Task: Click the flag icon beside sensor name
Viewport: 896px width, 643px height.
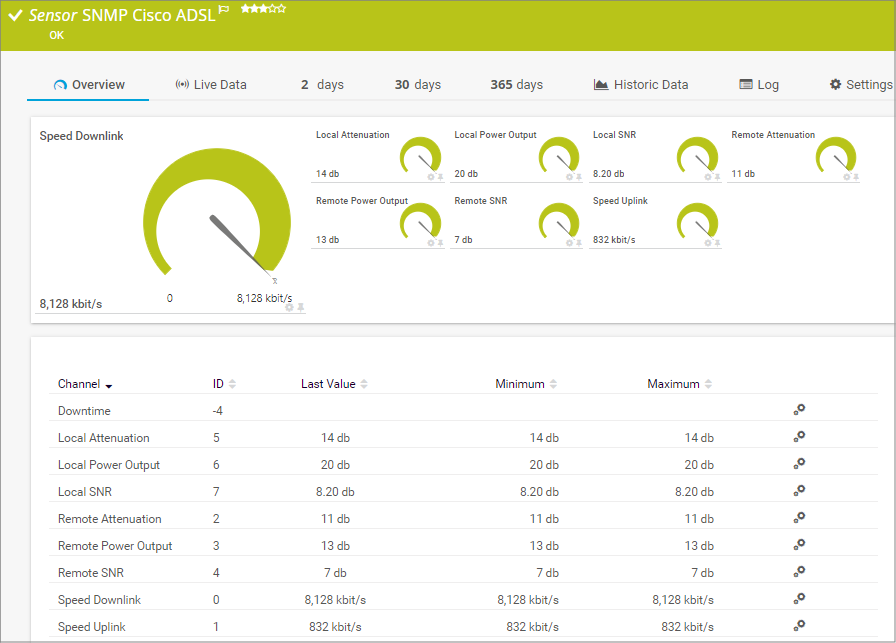Action: (224, 10)
